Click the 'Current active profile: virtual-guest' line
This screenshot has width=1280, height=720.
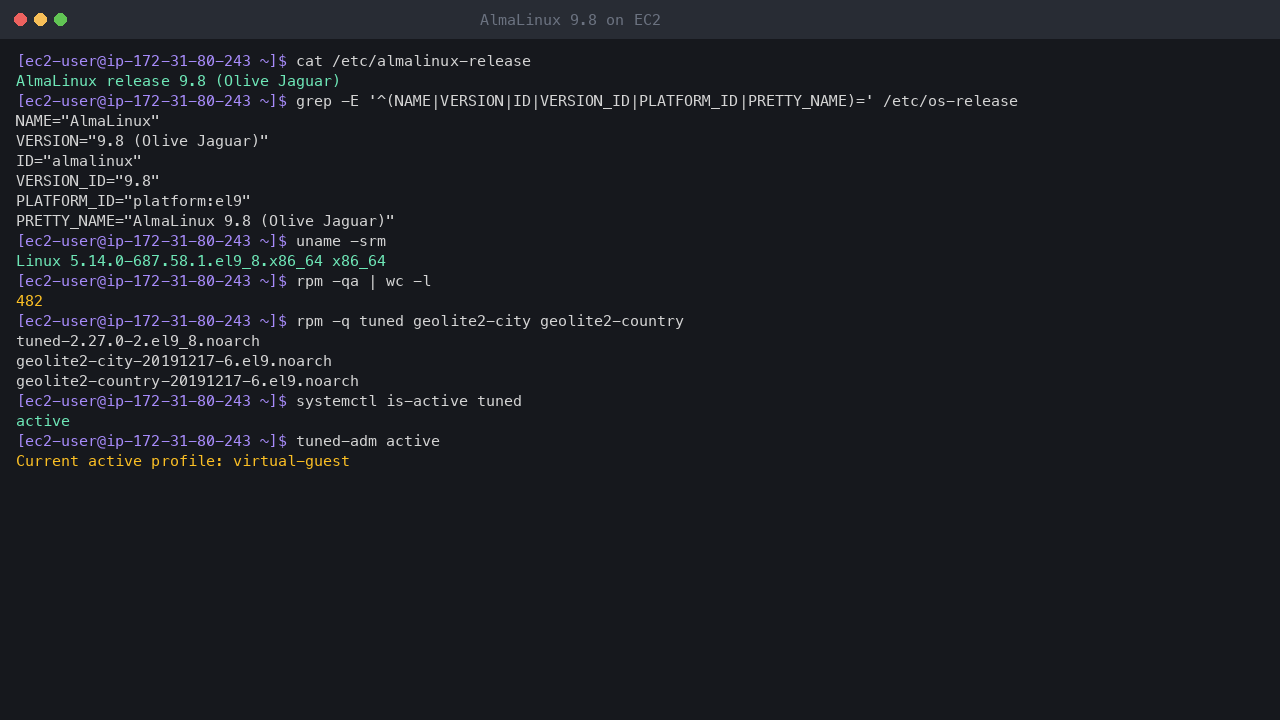183,461
